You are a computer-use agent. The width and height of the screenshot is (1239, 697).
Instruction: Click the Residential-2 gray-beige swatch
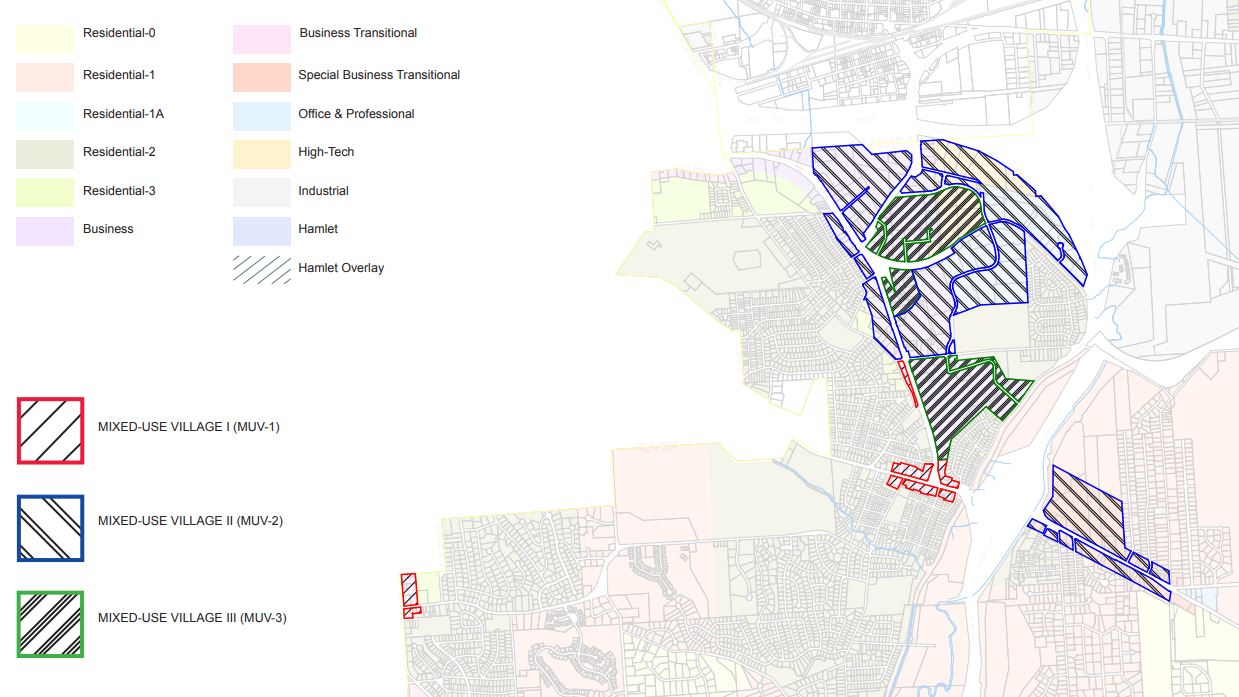coord(45,154)
